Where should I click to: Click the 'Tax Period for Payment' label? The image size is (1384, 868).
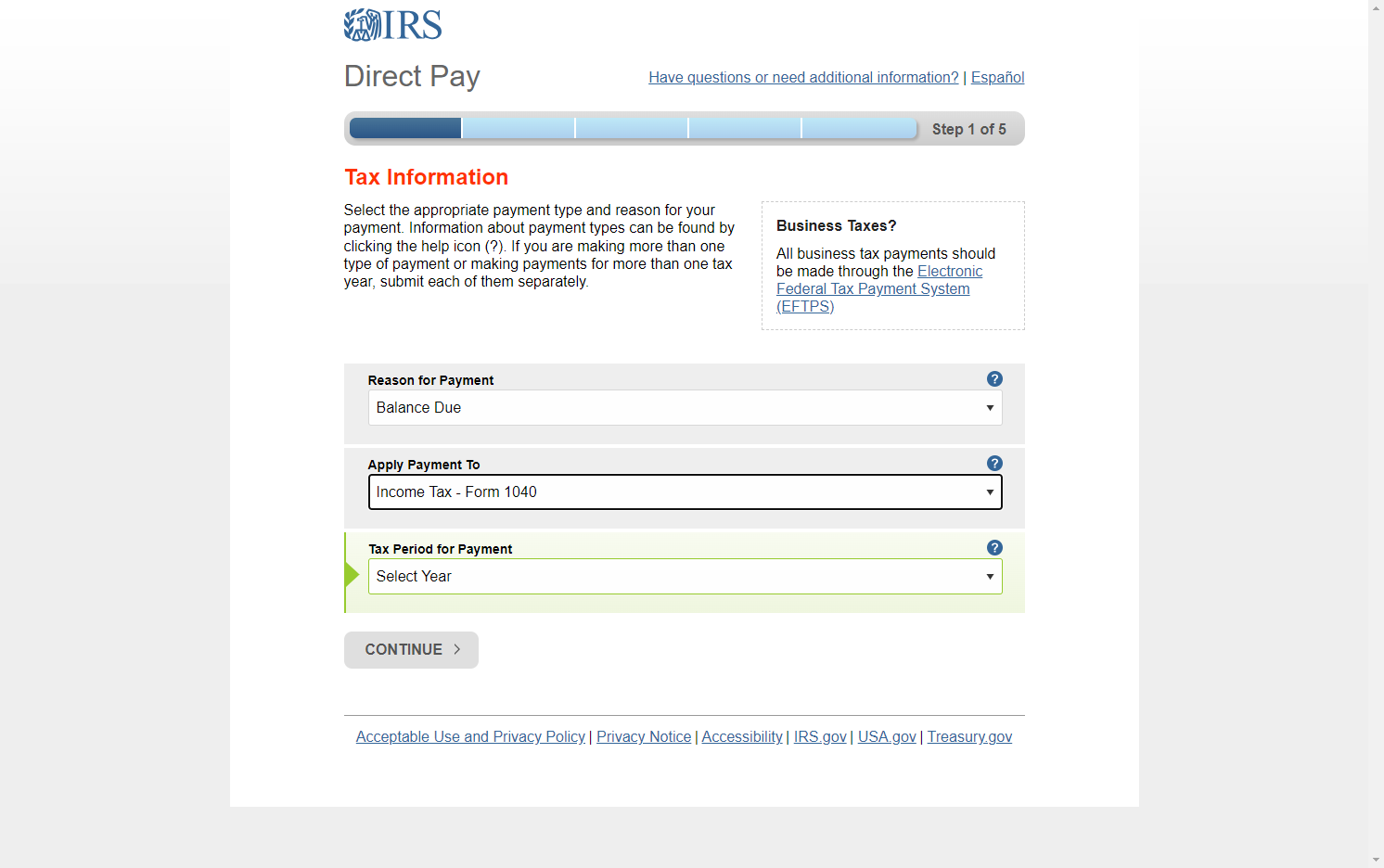(x=440, y=549)
